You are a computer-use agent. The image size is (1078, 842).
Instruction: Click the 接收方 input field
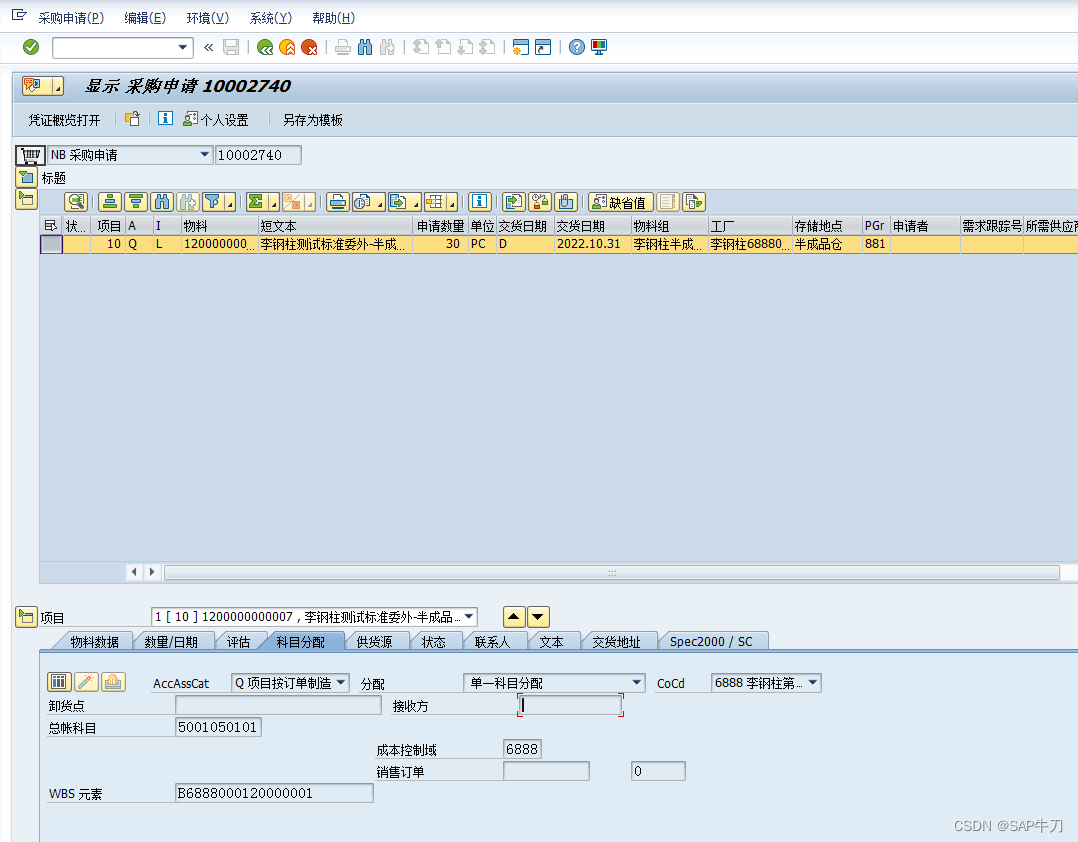pyautogui.click(x=570, y=705)
